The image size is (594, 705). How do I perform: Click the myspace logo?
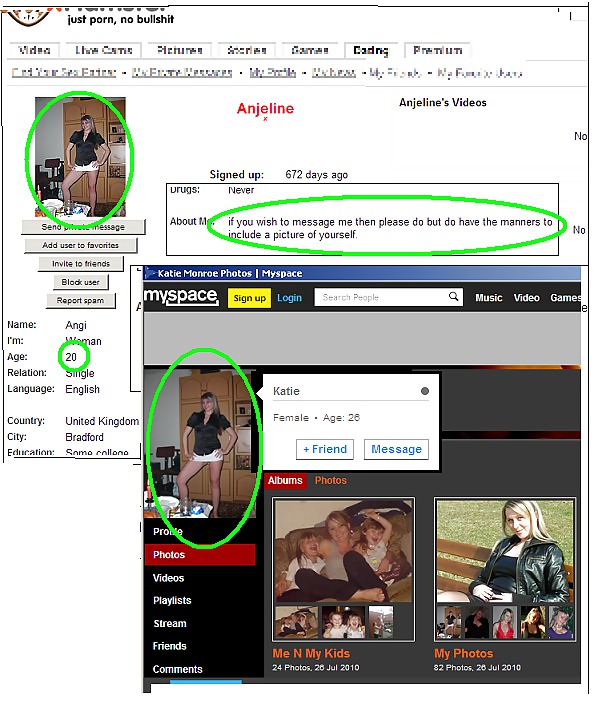coord(181,296)
